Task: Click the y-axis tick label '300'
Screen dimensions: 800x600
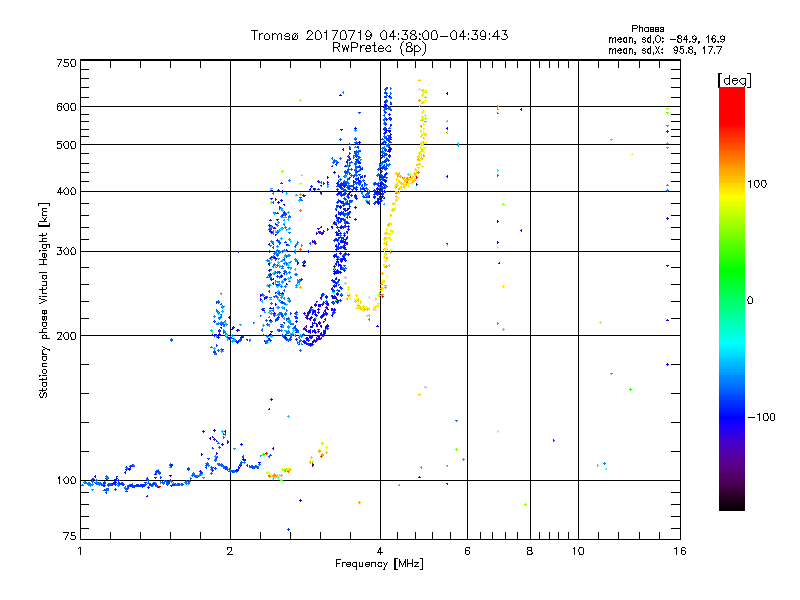Action: 66,252
